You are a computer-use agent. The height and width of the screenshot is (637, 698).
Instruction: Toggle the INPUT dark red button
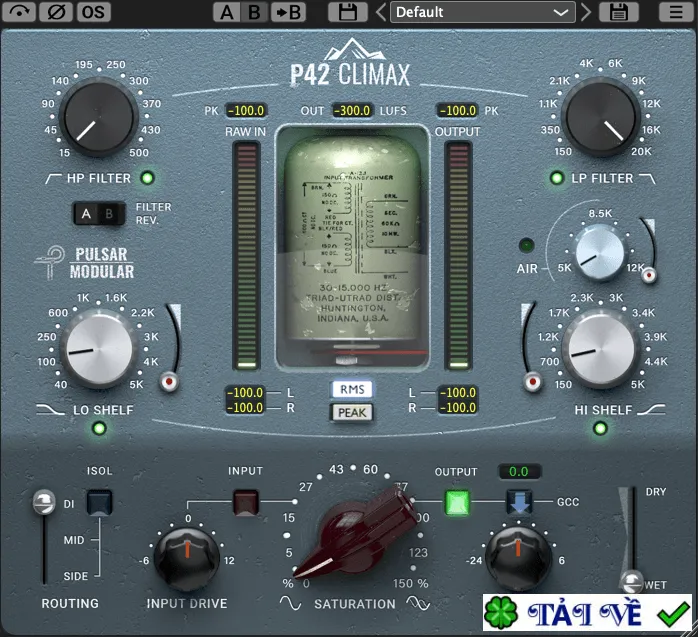(x=246, y=502)
